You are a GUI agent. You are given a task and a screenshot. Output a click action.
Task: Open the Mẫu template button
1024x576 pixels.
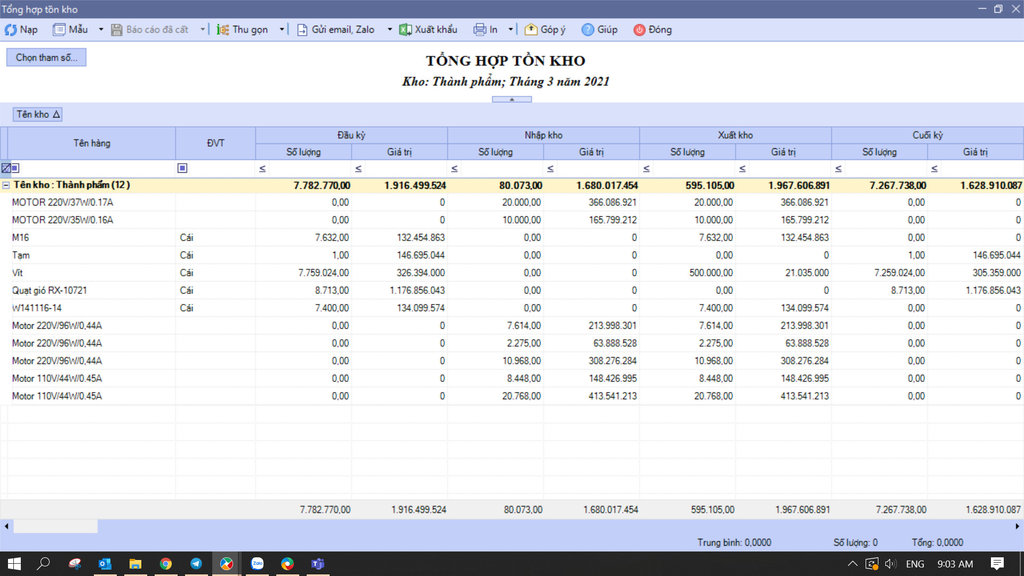point(71,30)
